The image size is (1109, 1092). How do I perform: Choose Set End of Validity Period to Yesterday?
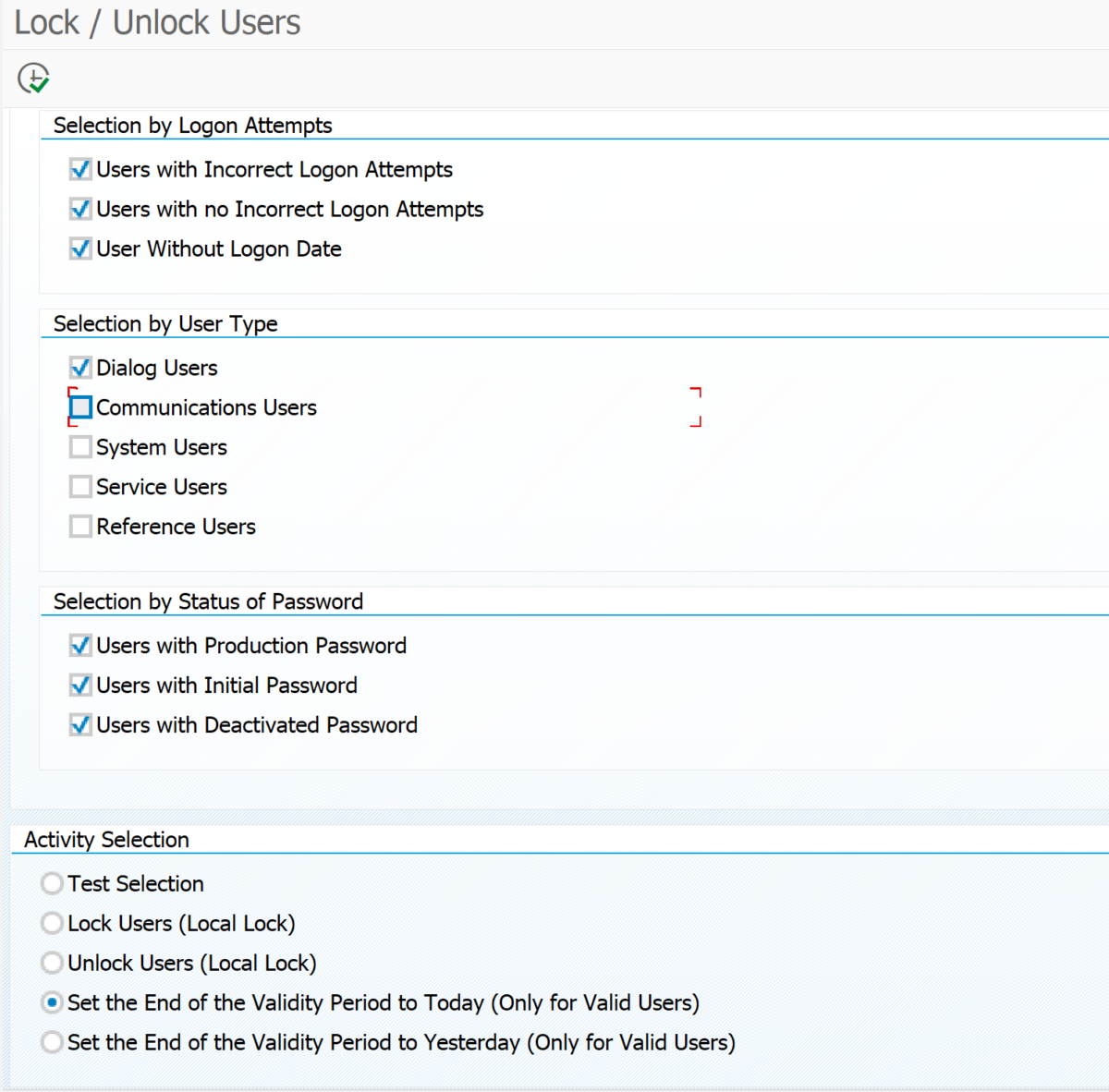52,1042
